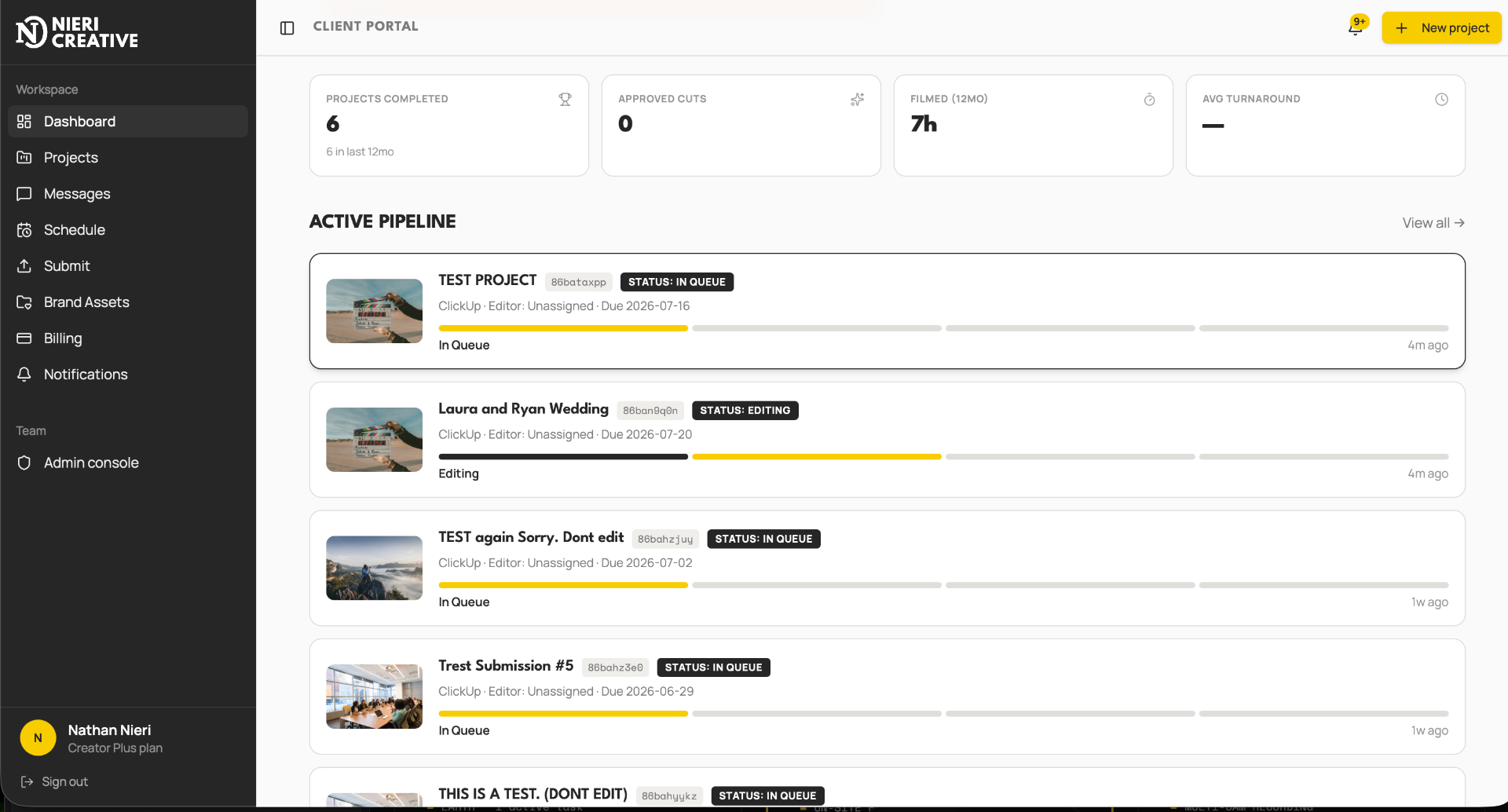This screenshot has width=1508, height=812.
Task: Click the TEST again progress bar
Action: point(943,585)
